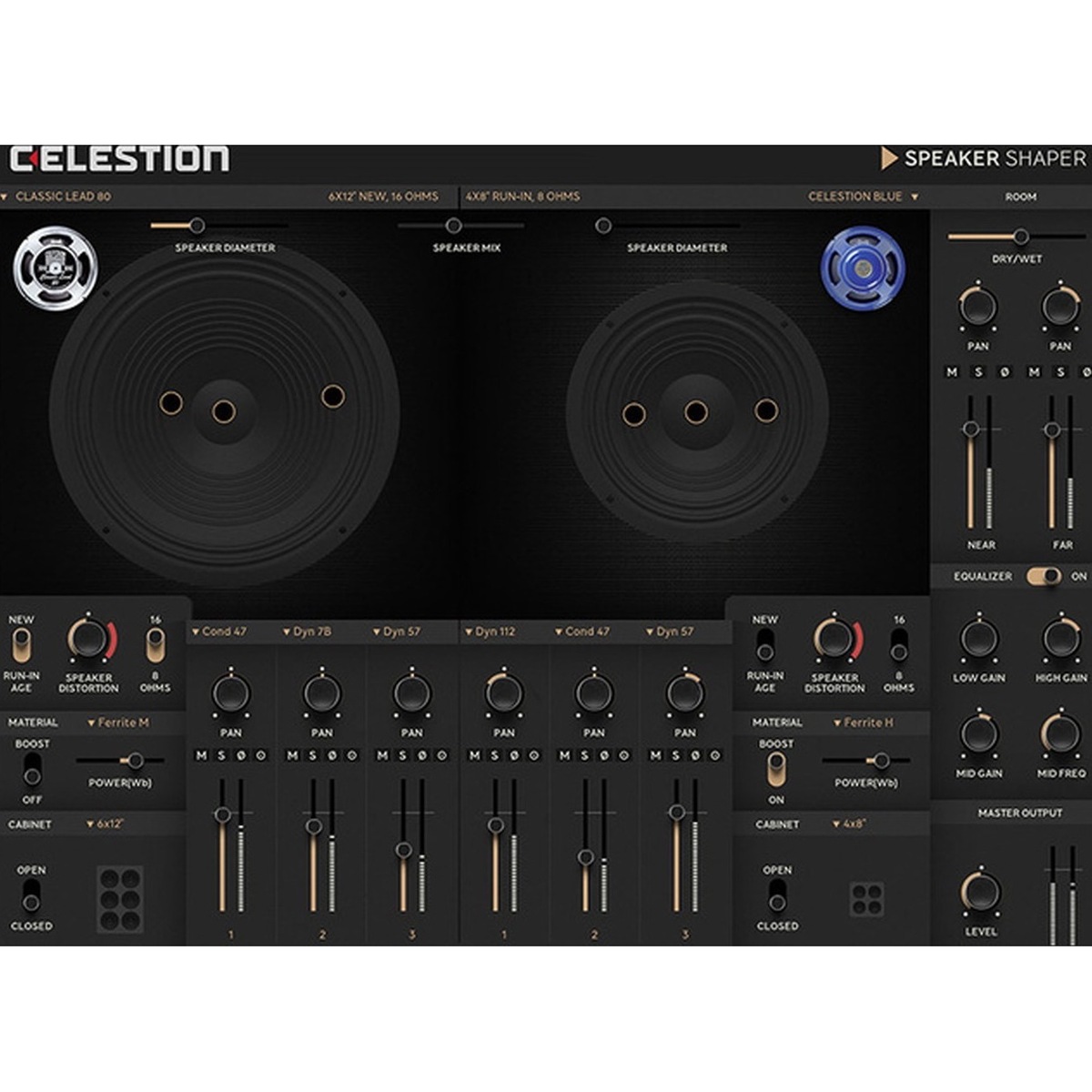This screenshot has width=1092, height=1092.
Task: Toggle Open/Closed for the 4x8 cabinet
Action: coord(776,897)
